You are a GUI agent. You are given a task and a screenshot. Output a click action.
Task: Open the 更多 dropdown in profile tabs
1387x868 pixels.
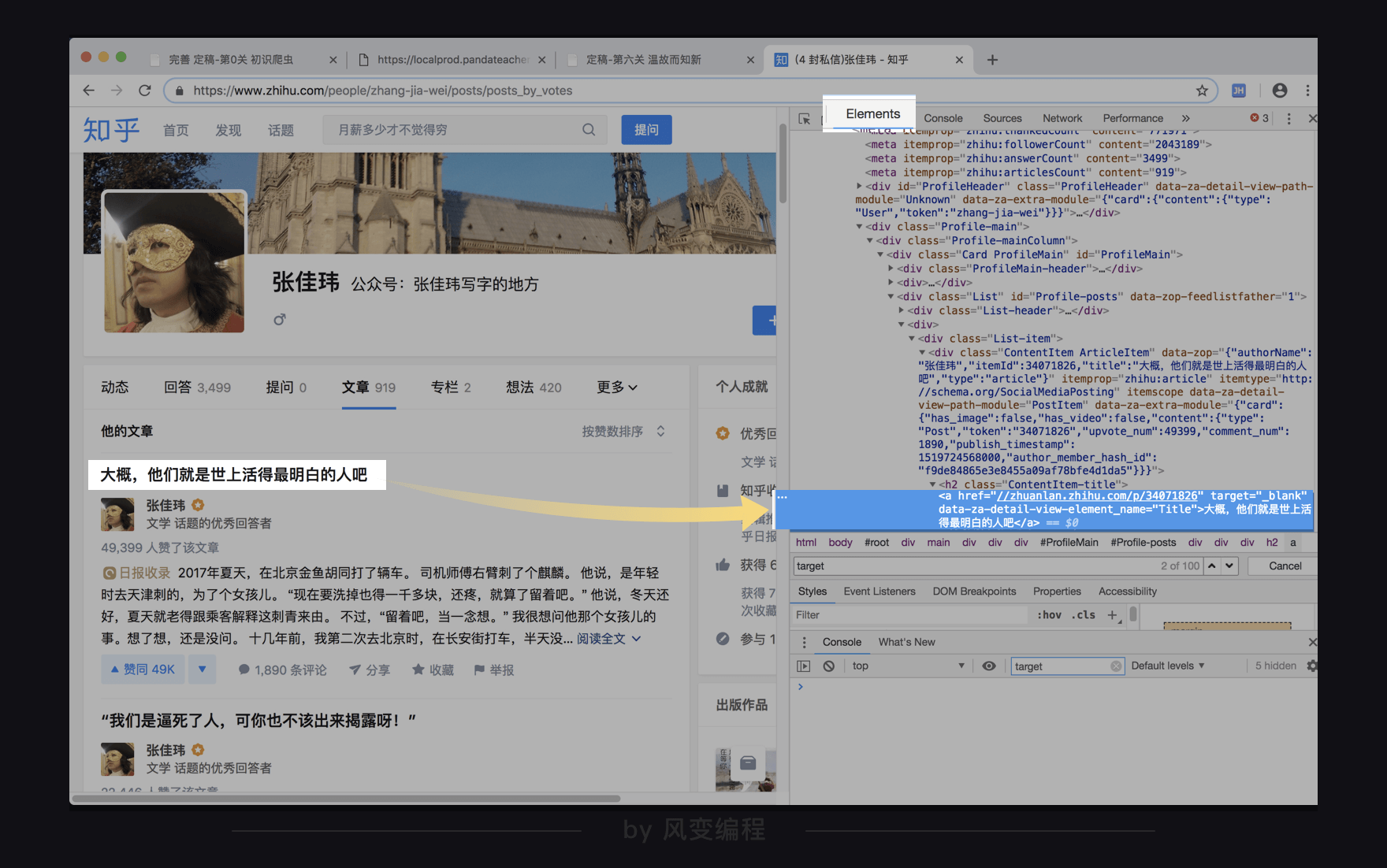617,387
